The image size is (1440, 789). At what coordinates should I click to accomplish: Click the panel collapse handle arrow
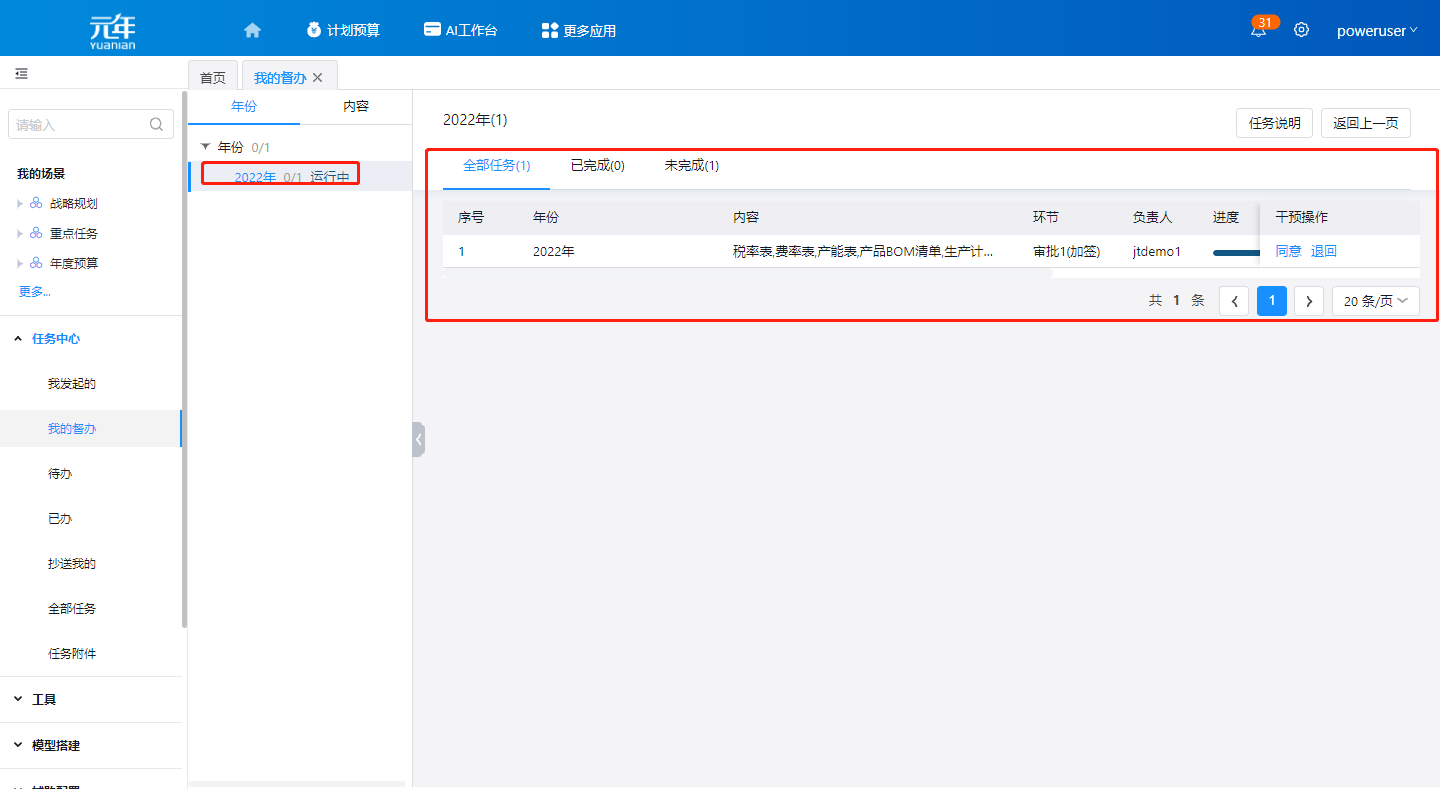[418, 439]
